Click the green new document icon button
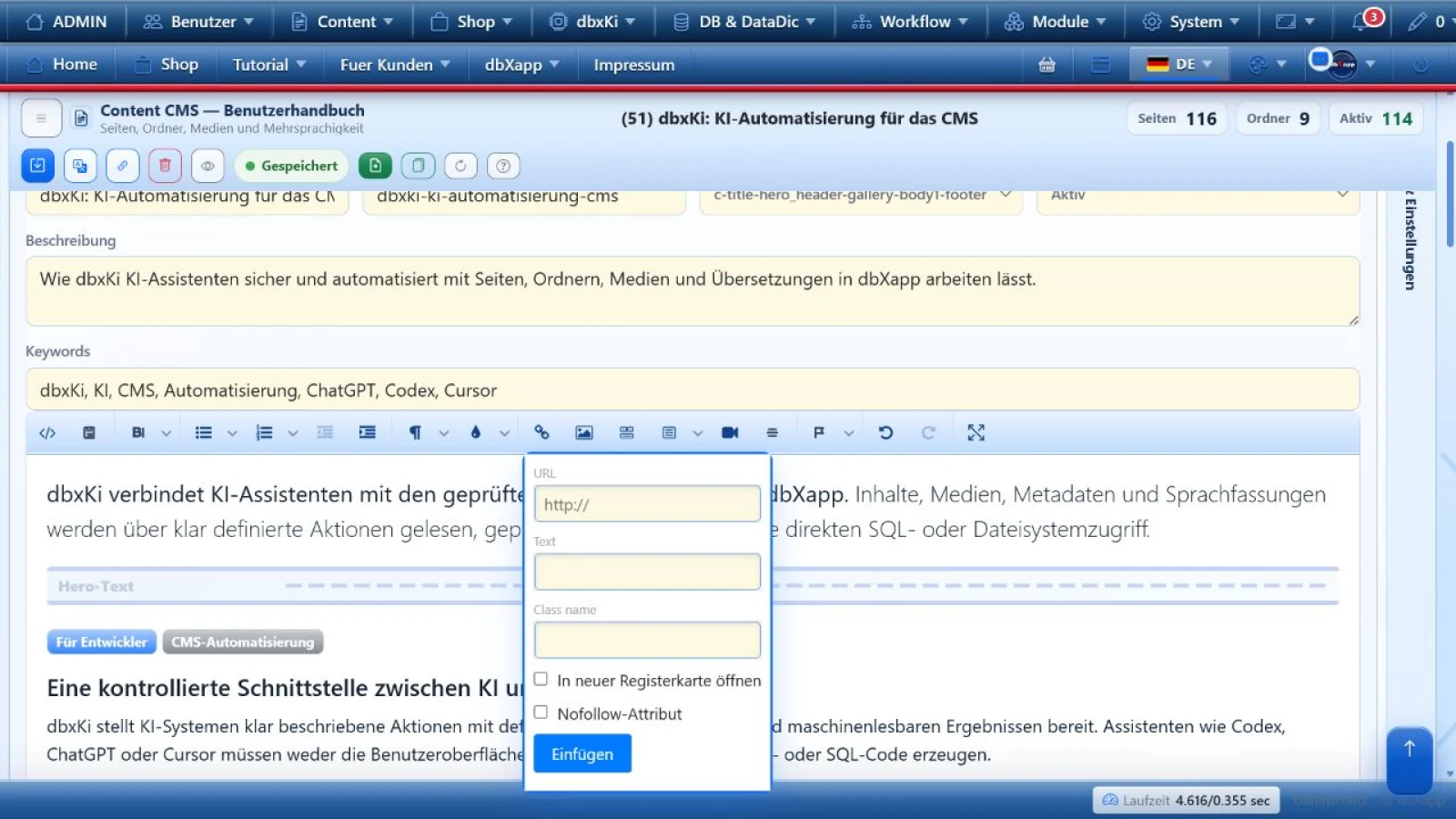 375,166
